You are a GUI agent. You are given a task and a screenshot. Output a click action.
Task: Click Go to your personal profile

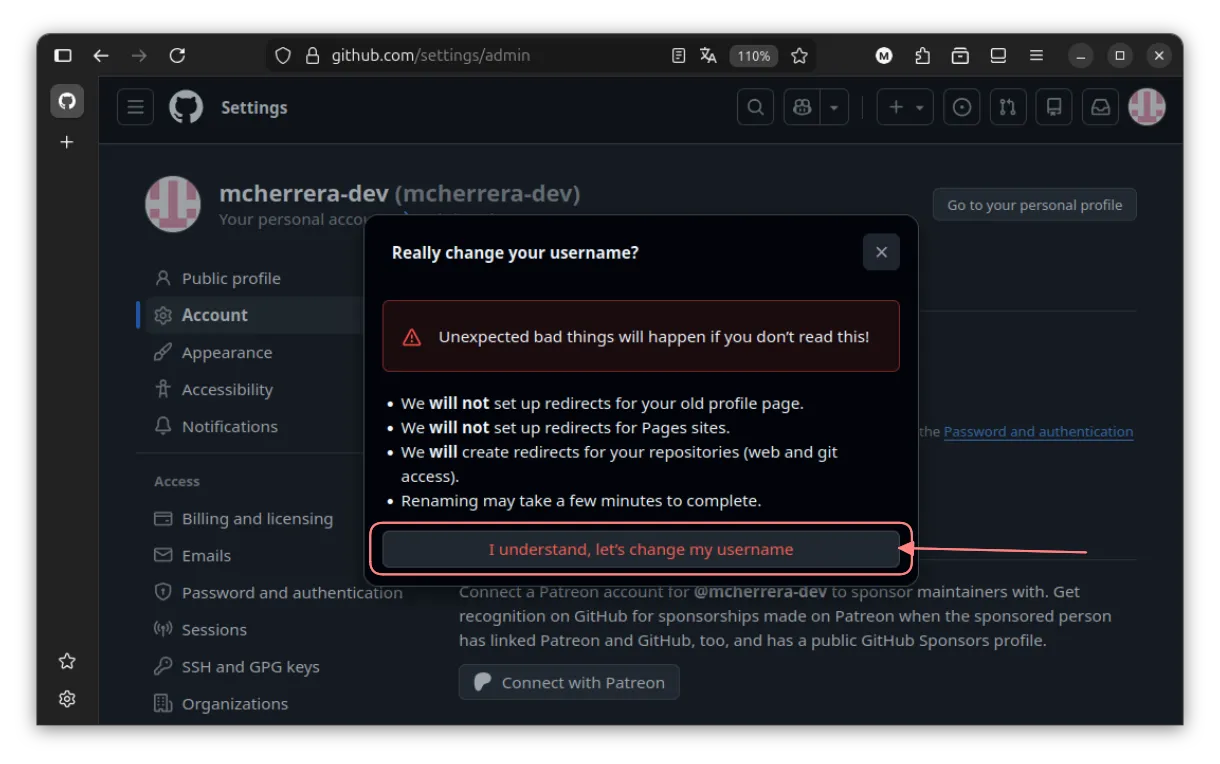click(x=1034, y=205)
